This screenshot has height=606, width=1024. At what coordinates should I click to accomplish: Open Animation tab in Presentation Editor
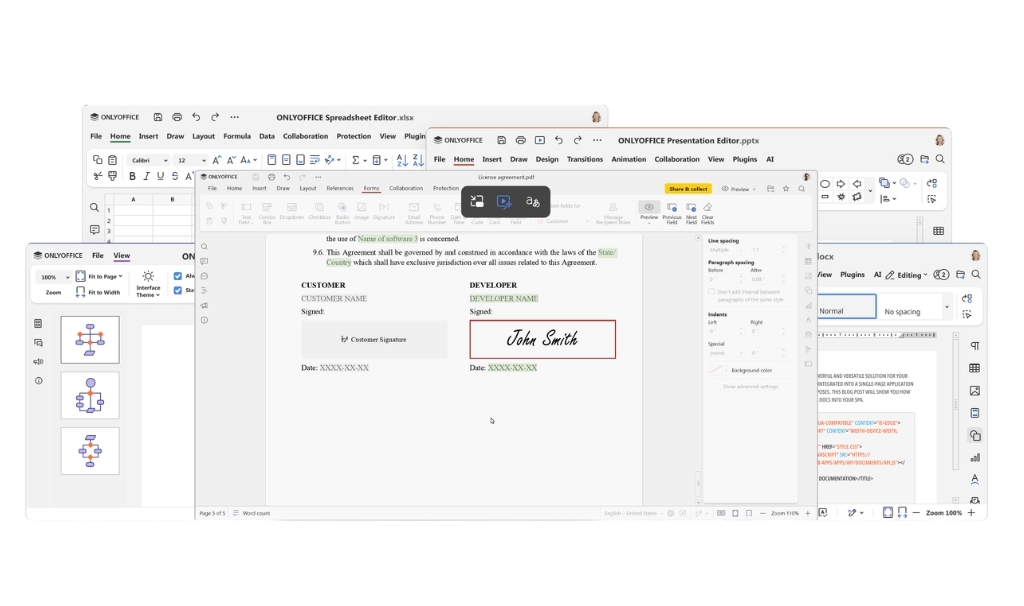coord(628,159)
